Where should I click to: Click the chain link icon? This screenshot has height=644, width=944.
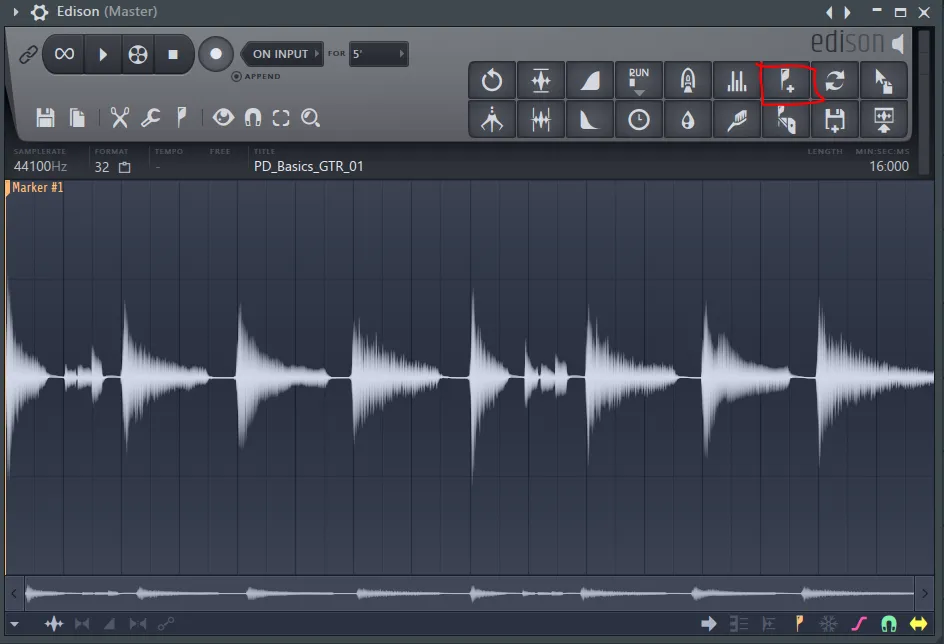[x=28, y=55]
